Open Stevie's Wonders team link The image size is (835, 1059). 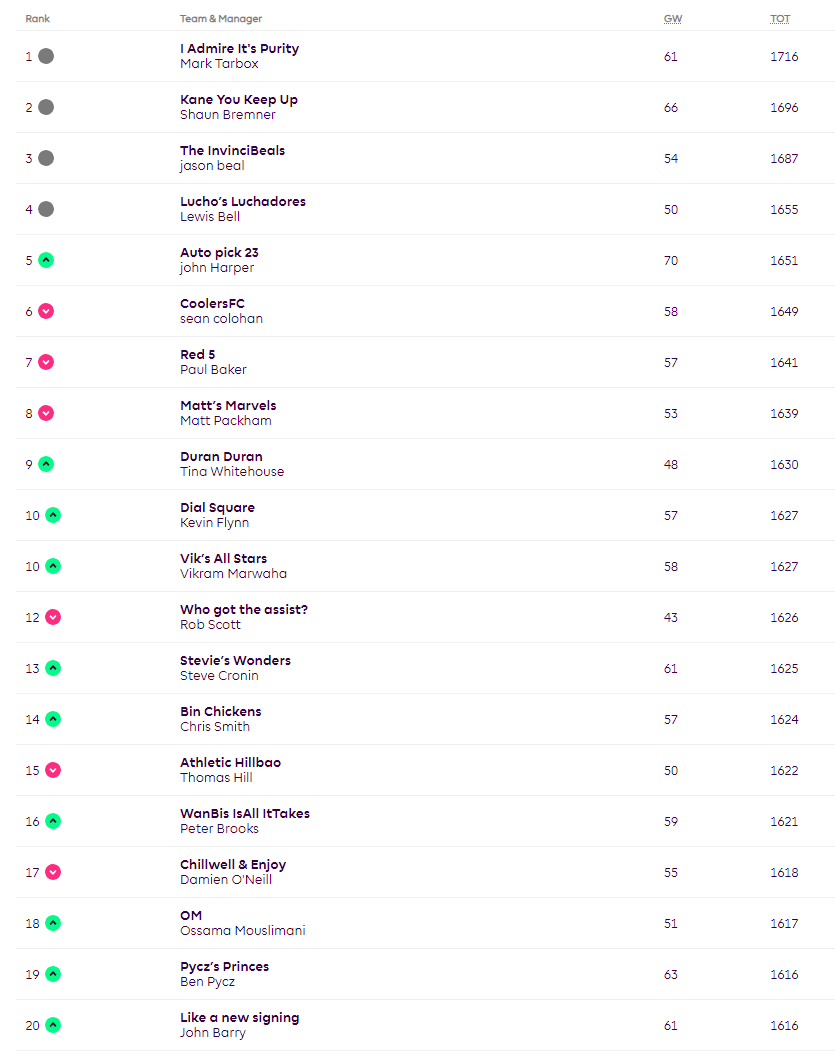[235, 661]
